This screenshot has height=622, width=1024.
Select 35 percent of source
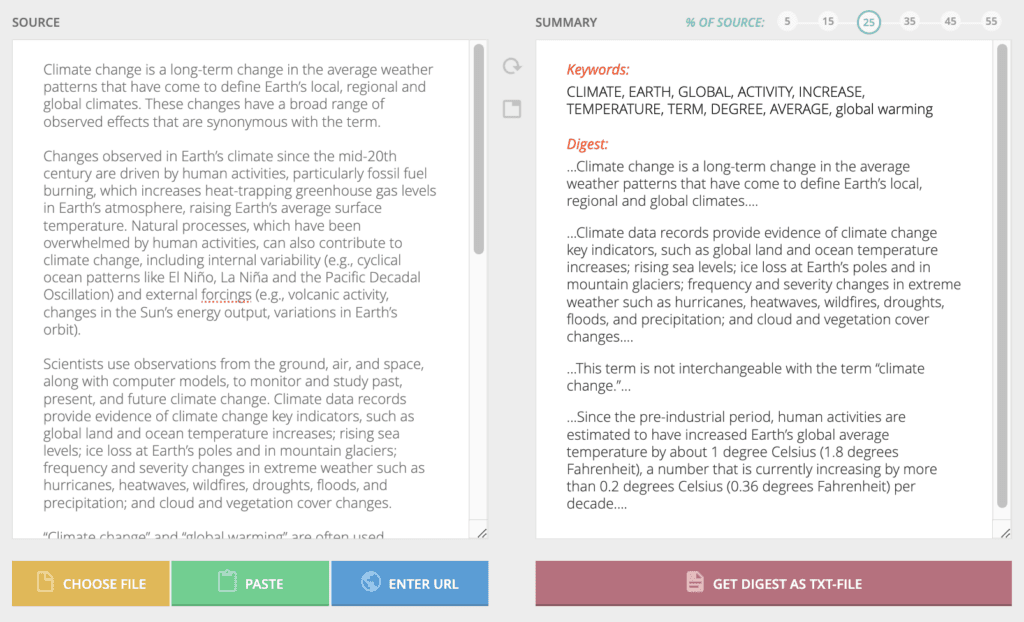coord(909,22)
